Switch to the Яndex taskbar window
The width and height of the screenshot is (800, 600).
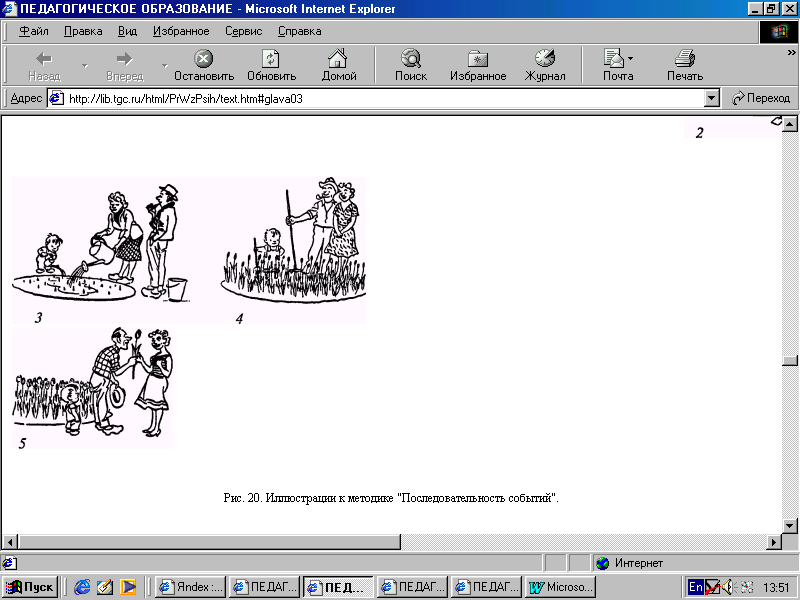click(x=190, y=587)
